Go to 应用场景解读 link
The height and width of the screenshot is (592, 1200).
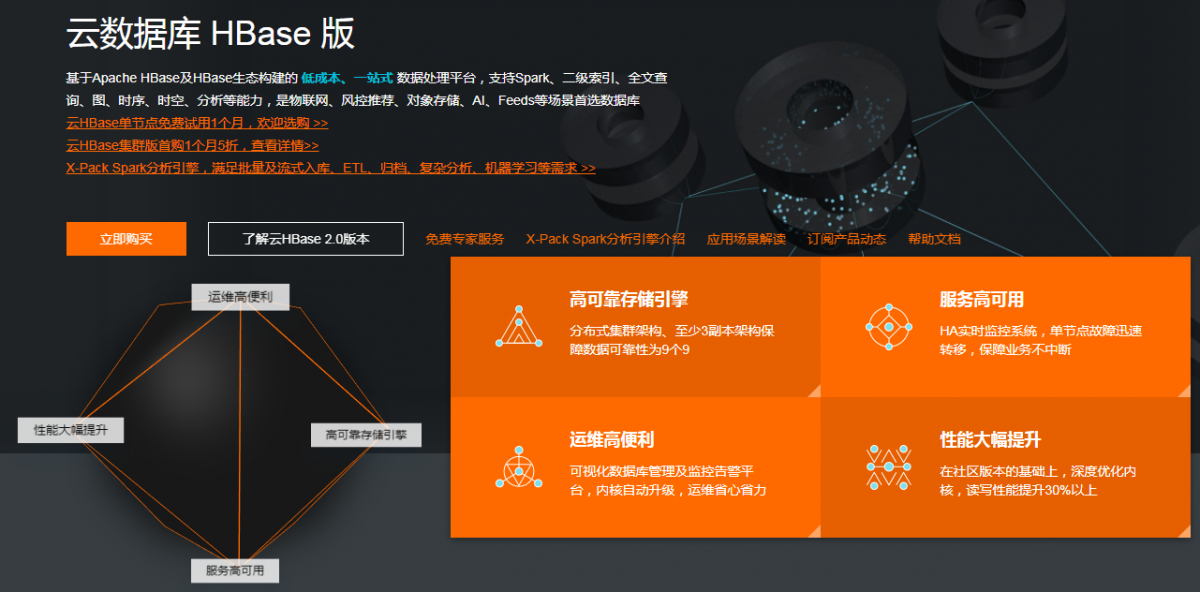tap(746, 239)
